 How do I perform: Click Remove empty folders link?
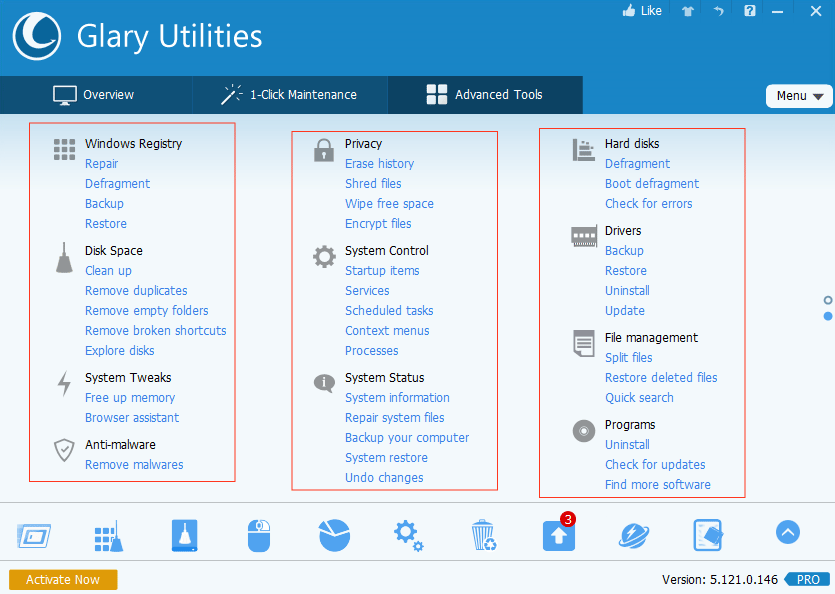tap(146, 311)
